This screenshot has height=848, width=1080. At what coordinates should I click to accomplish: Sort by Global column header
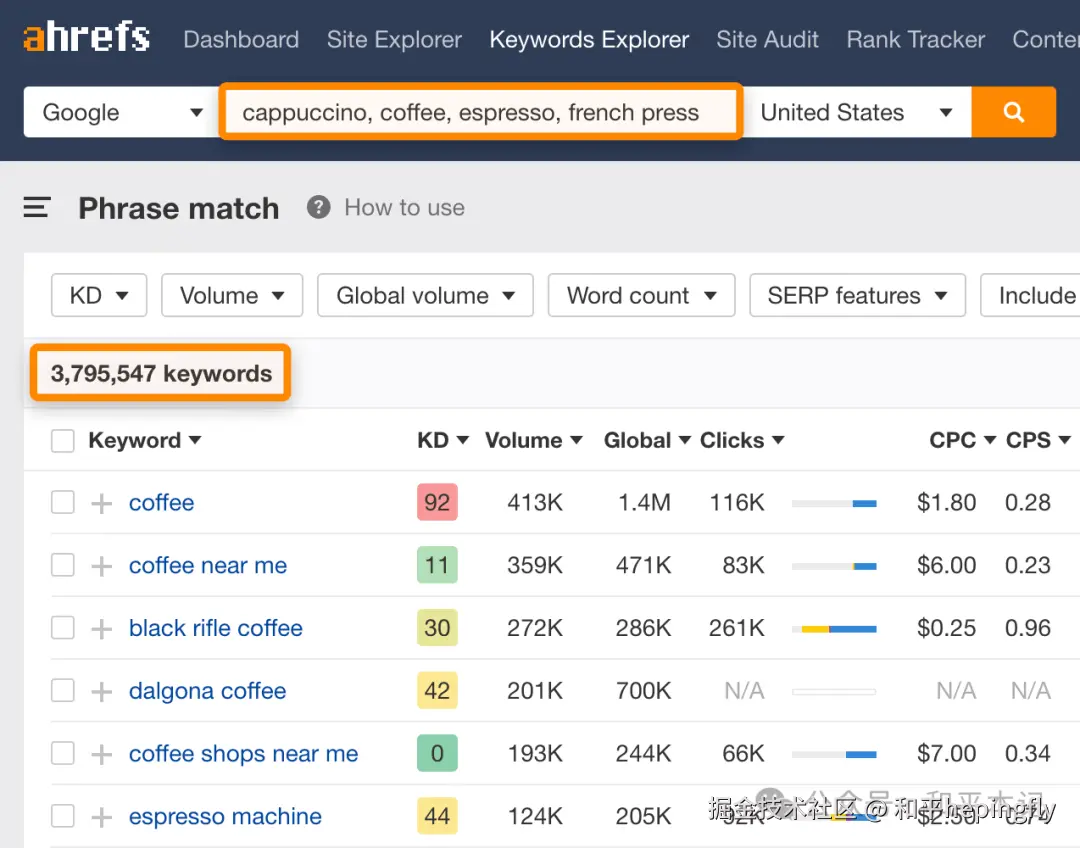coord(647,440)
